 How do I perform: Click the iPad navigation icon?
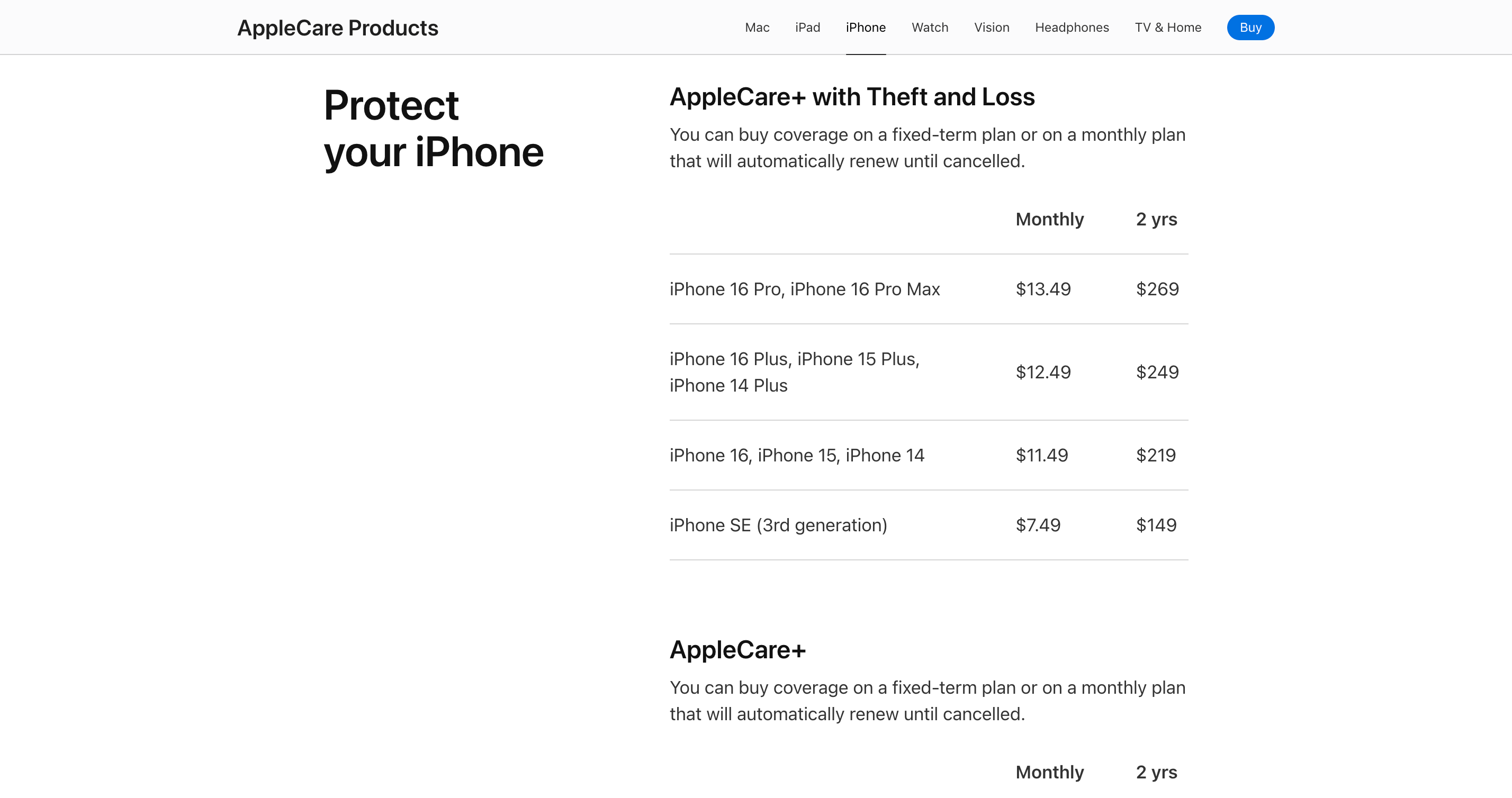click(807, 28)
